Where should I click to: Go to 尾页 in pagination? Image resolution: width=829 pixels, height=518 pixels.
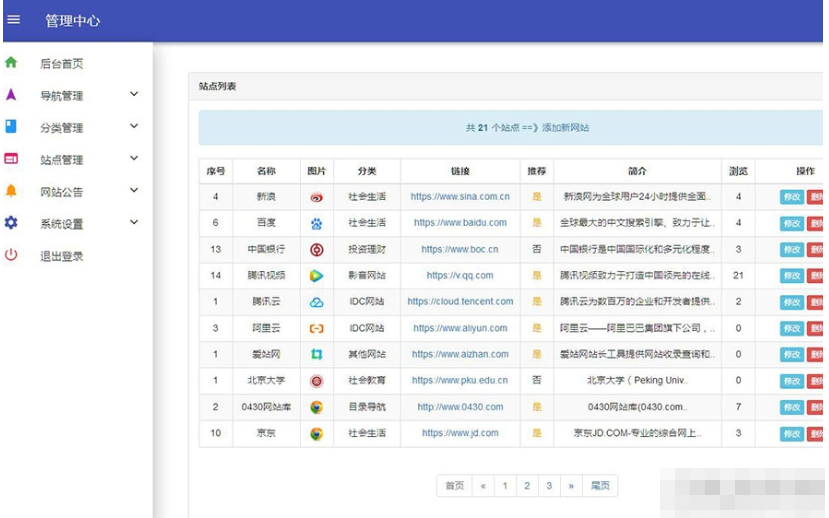click(x=600, y=486)
